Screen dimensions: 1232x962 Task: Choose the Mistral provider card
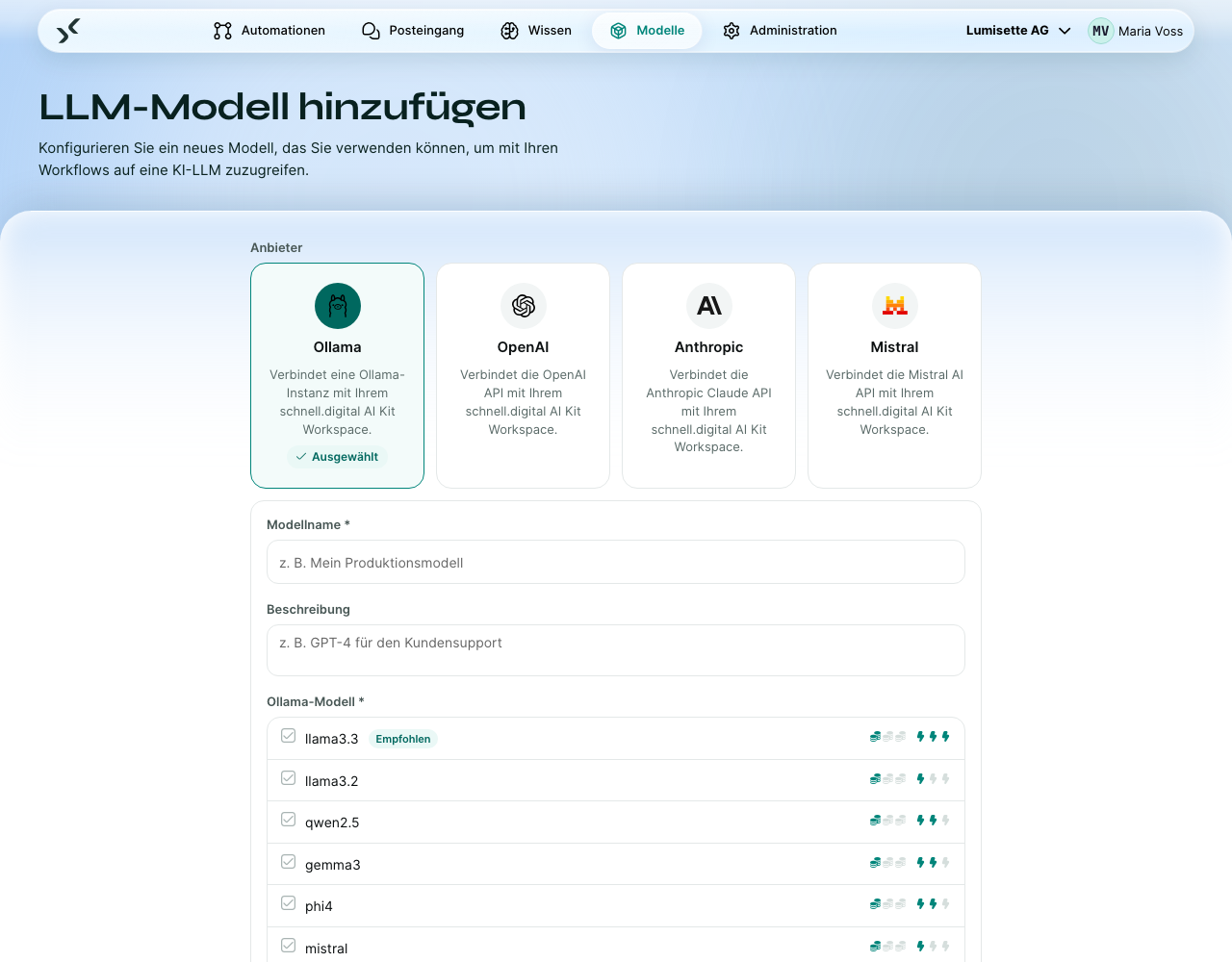[x=895, y=376]
